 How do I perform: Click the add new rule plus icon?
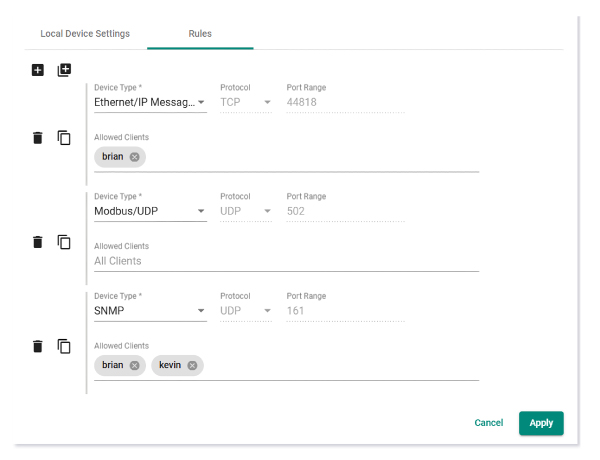38,70
